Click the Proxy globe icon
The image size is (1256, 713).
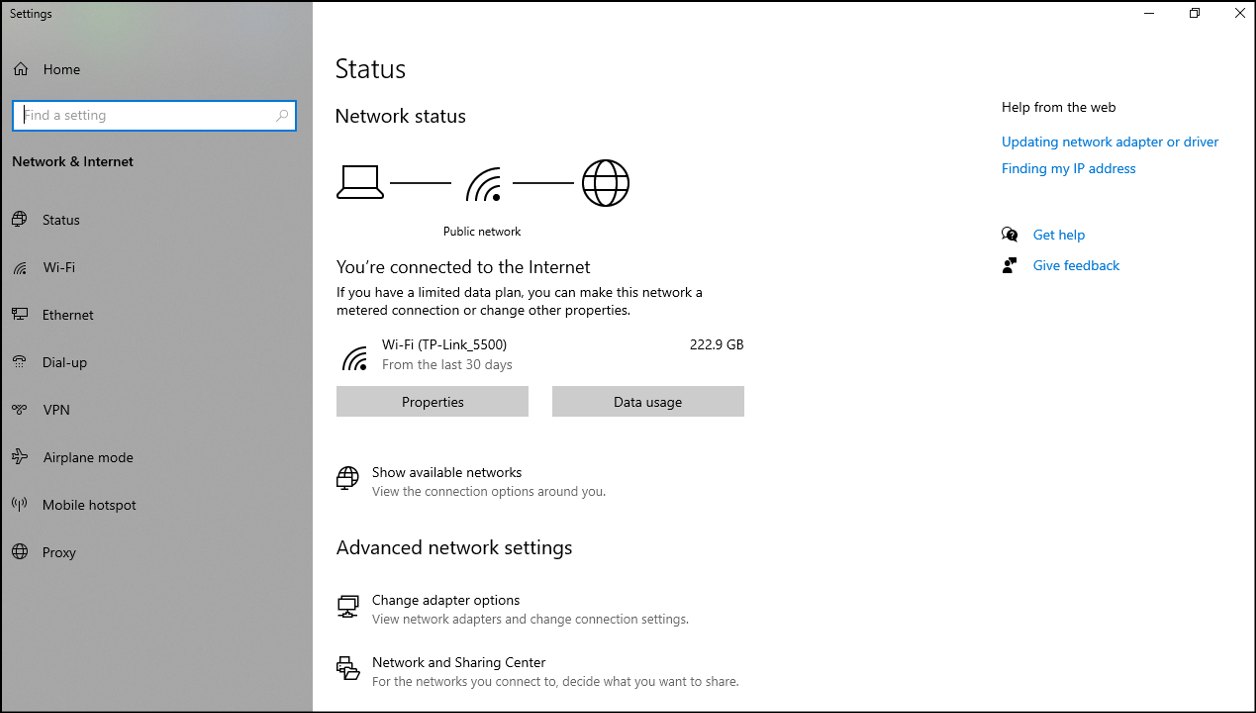point(20,552)
